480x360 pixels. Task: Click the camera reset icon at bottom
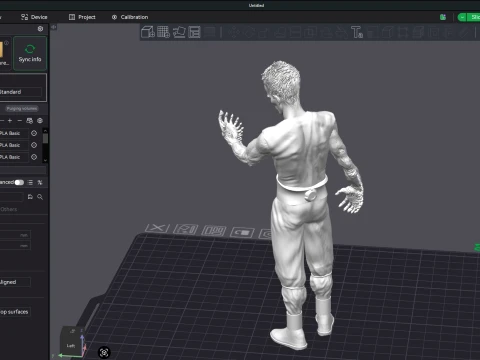click(104, 352)
